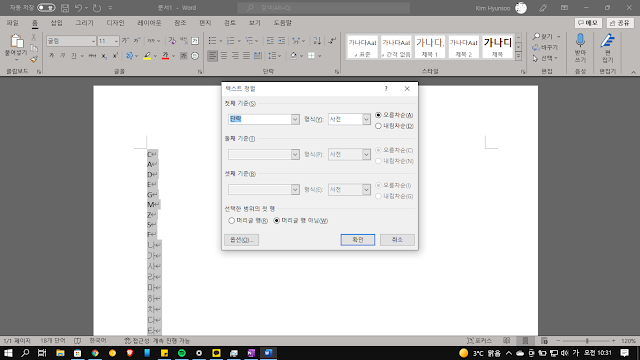Click the Comments (메모) button
The image size is (640, 360).
(588, 23)
